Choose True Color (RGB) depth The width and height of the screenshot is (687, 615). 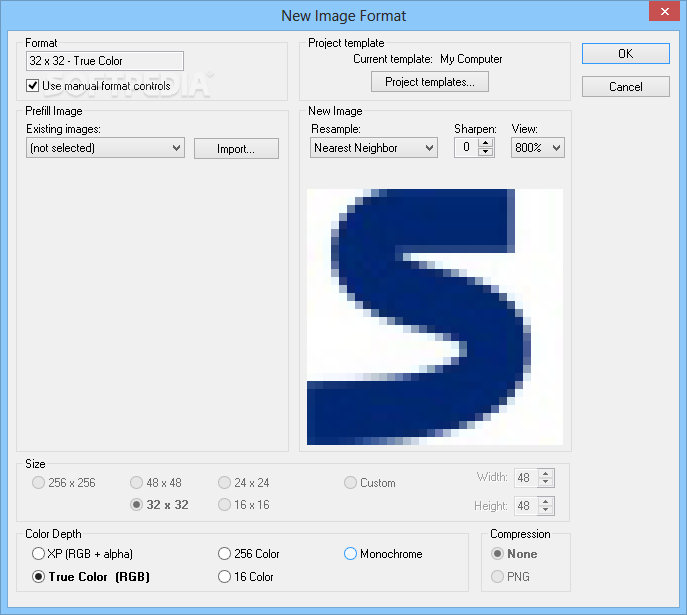[x=91, y=576]
